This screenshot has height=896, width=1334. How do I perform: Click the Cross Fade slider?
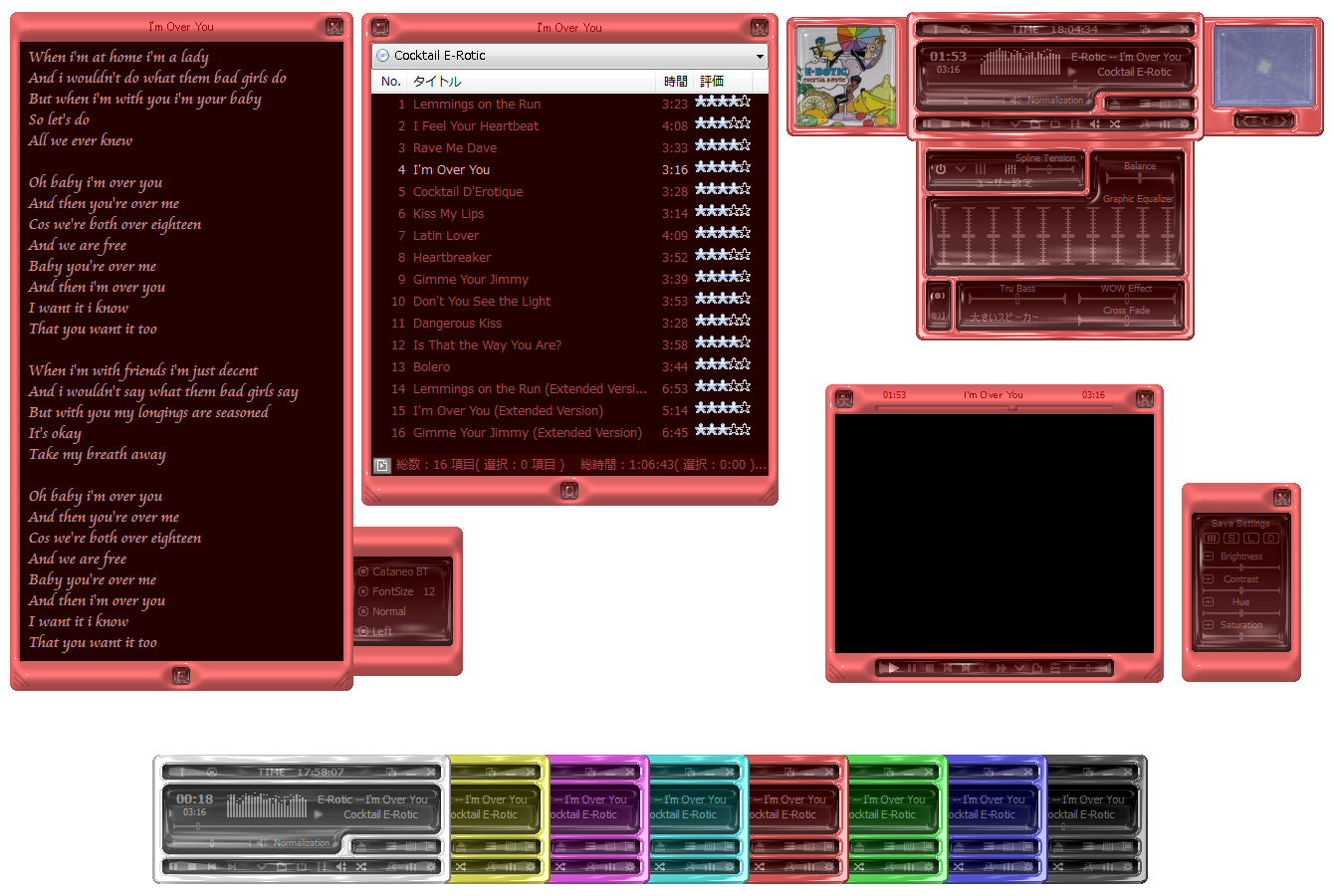[x=1126, y=321]
